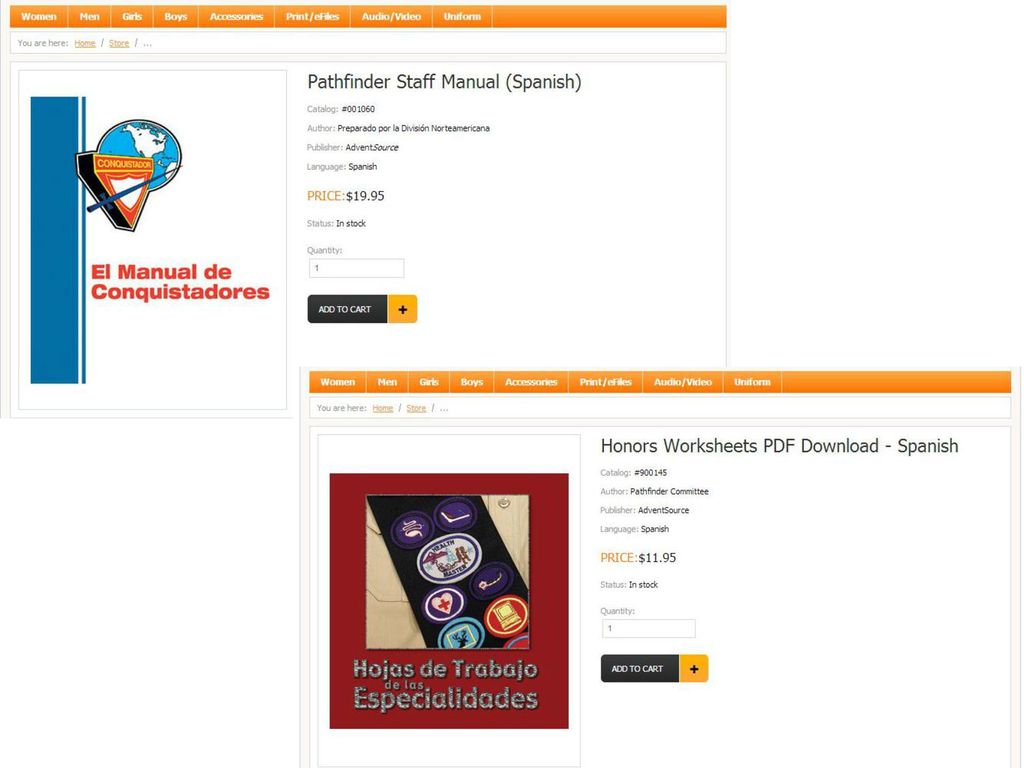Choose Boys in the lower navigation bar
Screen dimensions: 1024x768
pyautogui.click(x=472, y=382)
